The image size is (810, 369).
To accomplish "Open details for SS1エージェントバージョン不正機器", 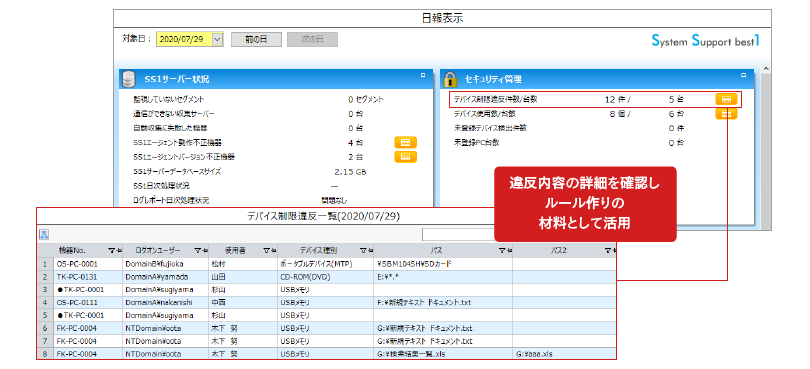I will pos(406,157).
